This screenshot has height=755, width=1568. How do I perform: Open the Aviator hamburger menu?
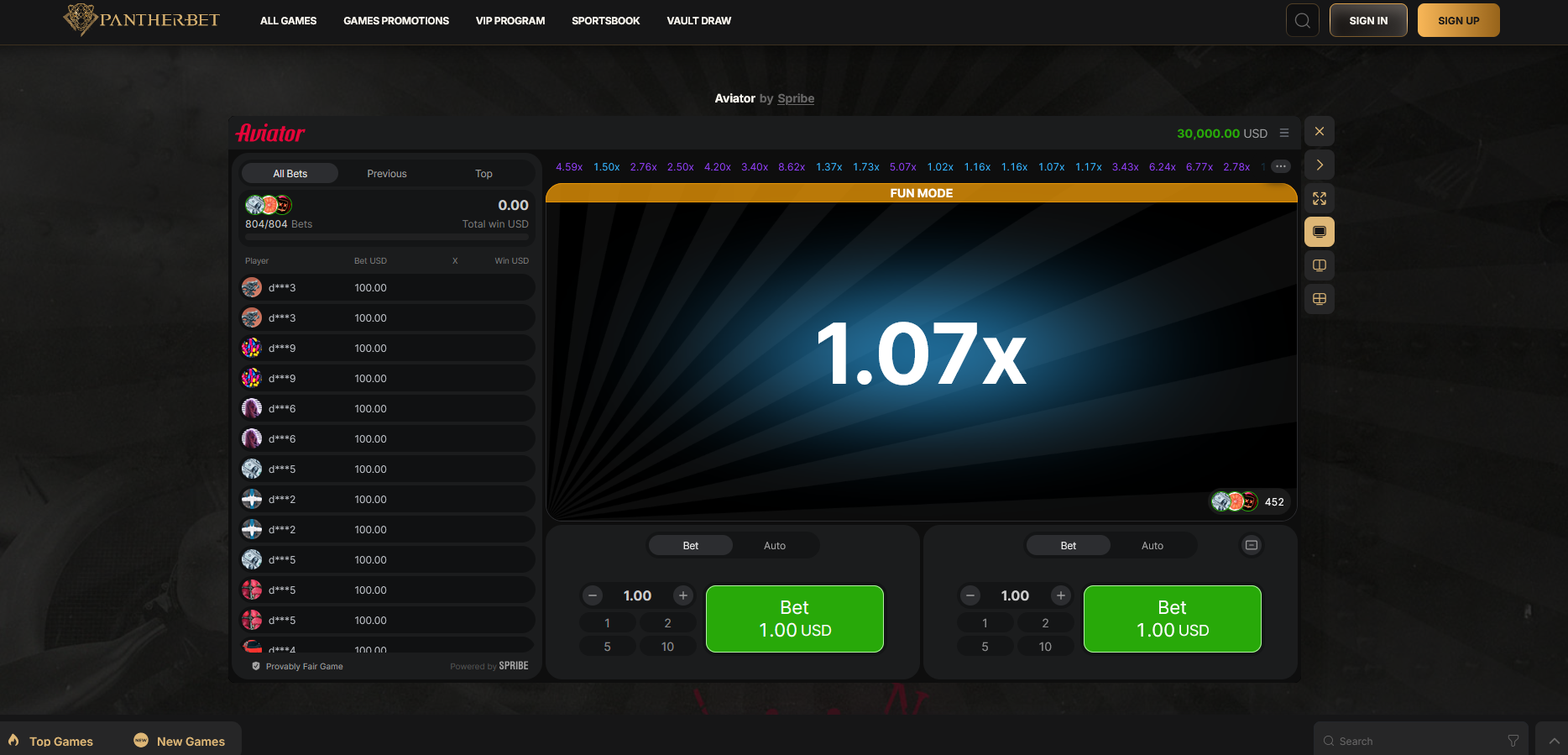(x=1283, y=133)
